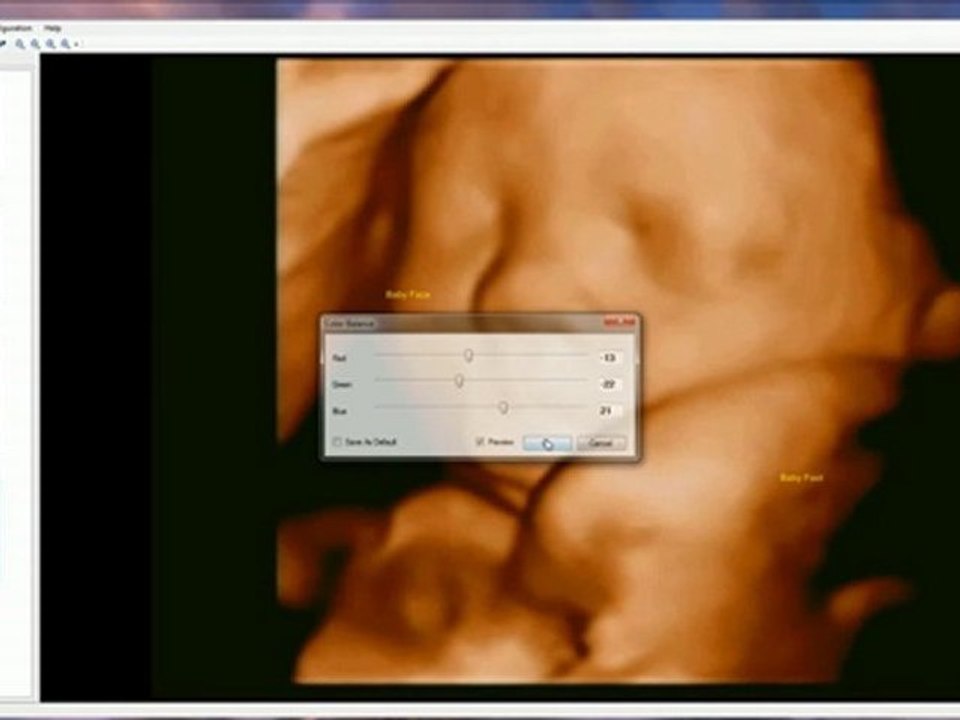Click the fourth magnifier icon in toolbar
The image size is (960, 720).
(x=65, y=44)
